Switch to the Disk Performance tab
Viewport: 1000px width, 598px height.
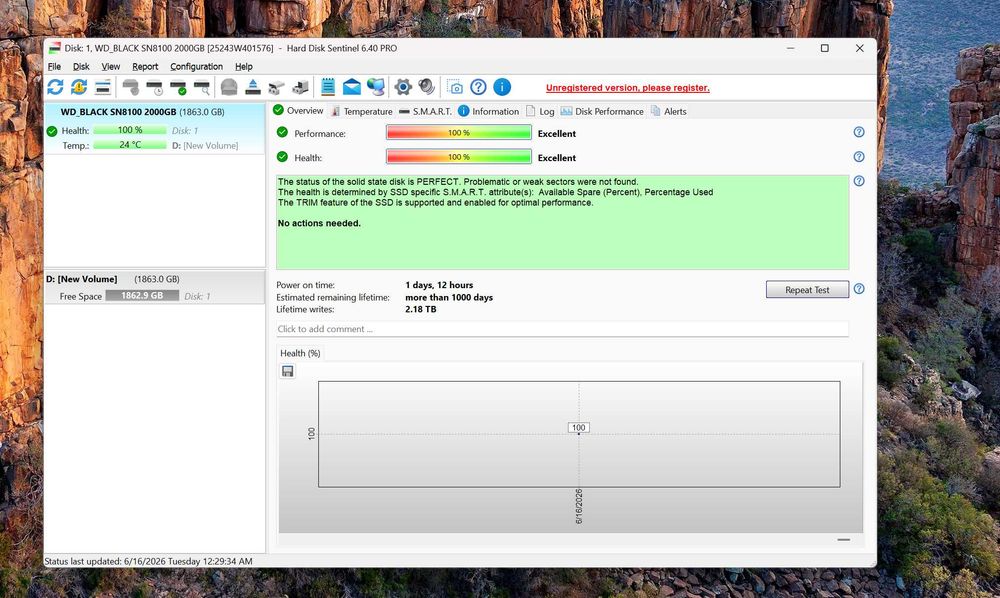click(602, 111)
